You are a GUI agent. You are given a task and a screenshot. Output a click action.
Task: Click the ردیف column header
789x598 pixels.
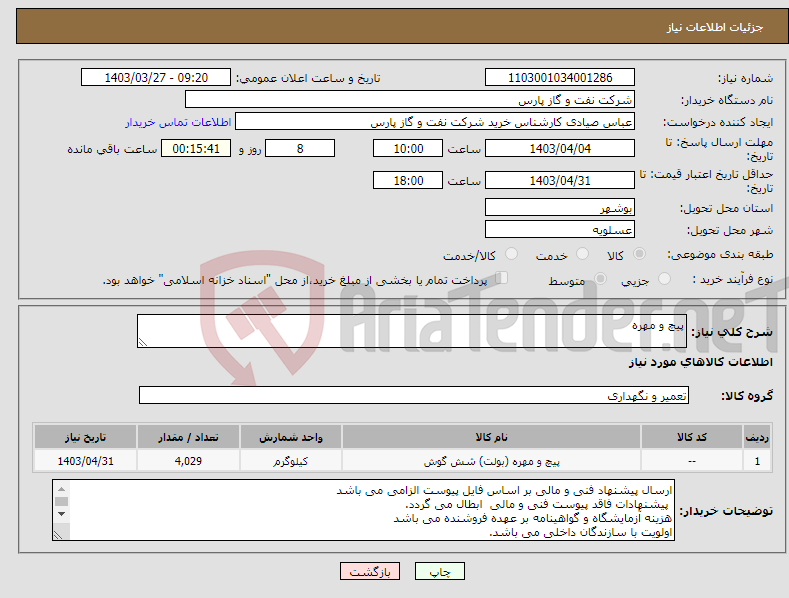tap(757, 437)
